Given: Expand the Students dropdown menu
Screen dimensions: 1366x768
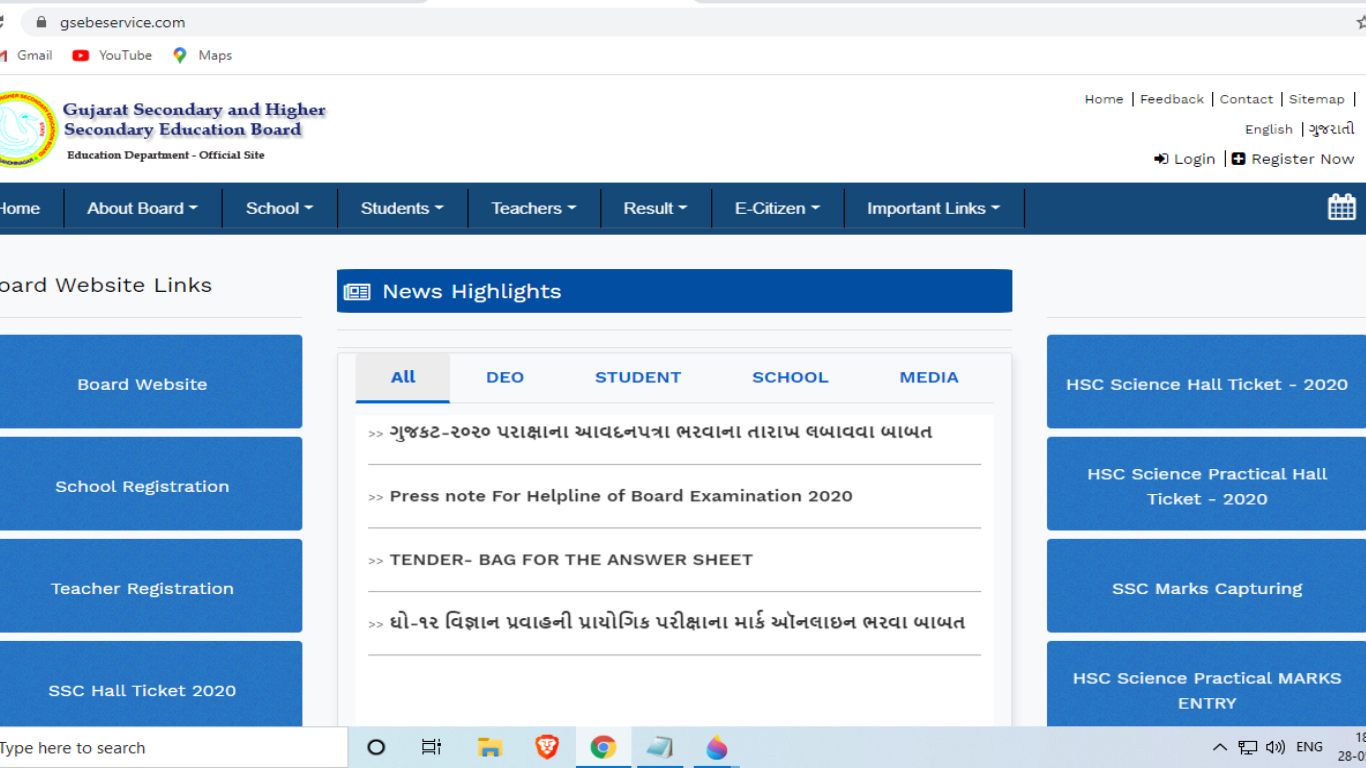Looking at the screenshot, I should coord(401,208).
